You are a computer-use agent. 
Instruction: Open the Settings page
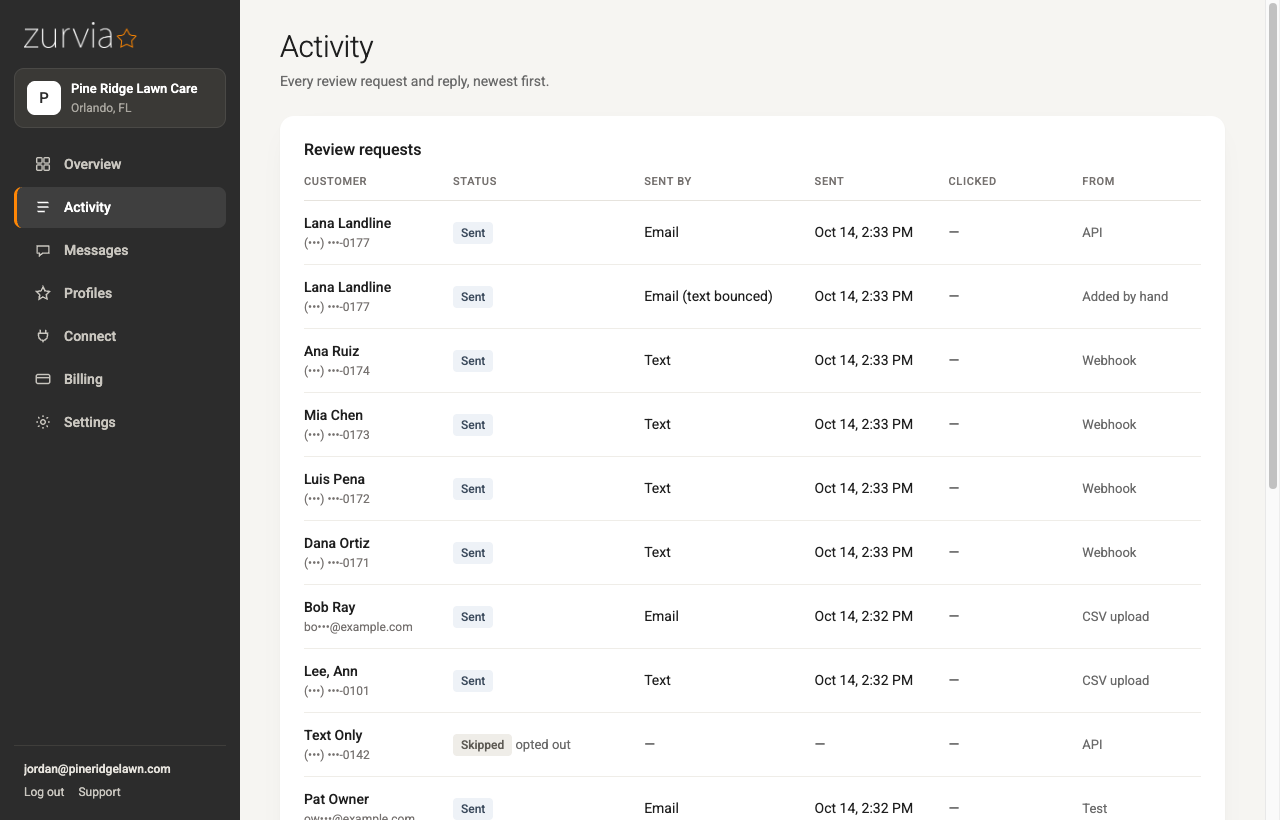pyautogui.click(x=120, y=422)
